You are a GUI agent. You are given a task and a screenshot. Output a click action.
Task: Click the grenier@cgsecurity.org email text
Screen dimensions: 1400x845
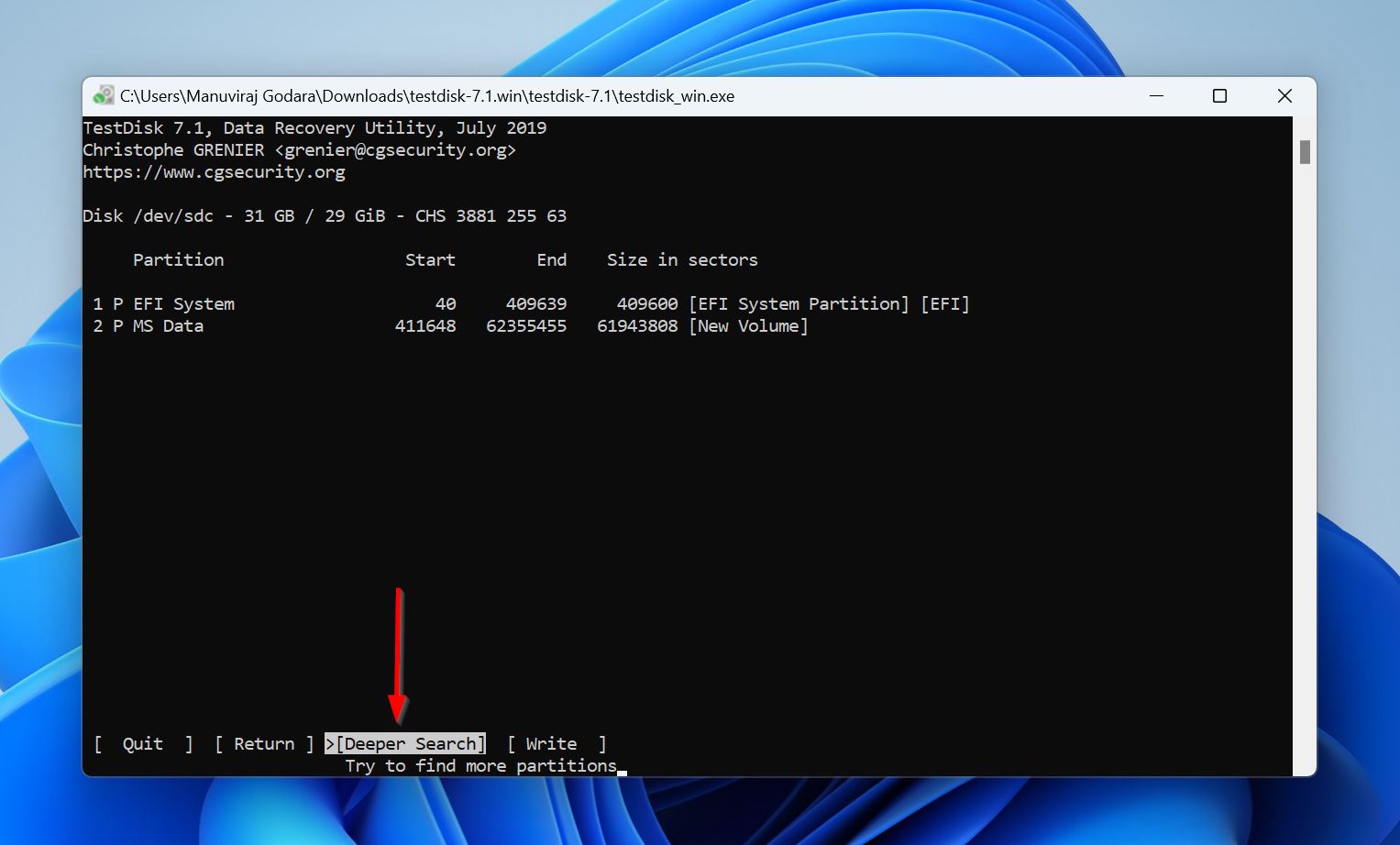[395, 150]
